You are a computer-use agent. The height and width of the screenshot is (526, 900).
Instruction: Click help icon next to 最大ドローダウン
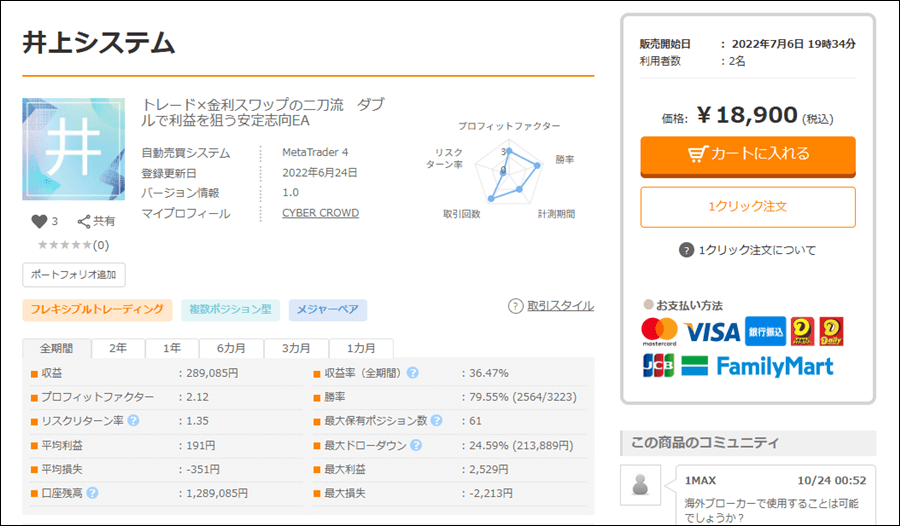pyautogui.click(x=416, y=445)
